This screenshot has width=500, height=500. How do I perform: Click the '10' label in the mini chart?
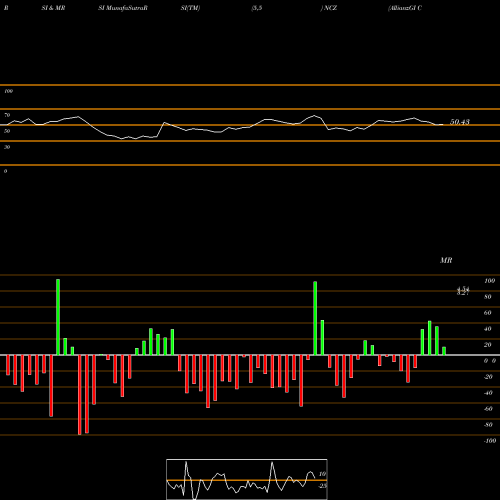tap(322, 474)
